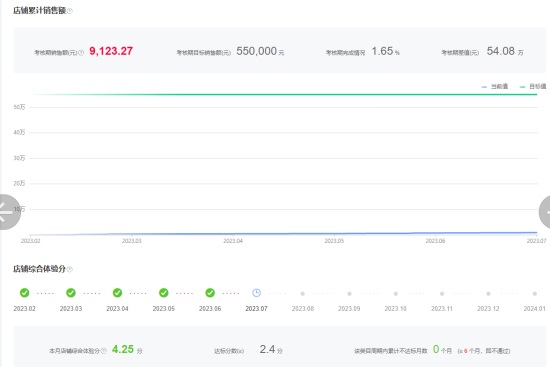Click the red sales value 9,123.27
The width and height of the screenshot is (550, 367).
point(111,51)
